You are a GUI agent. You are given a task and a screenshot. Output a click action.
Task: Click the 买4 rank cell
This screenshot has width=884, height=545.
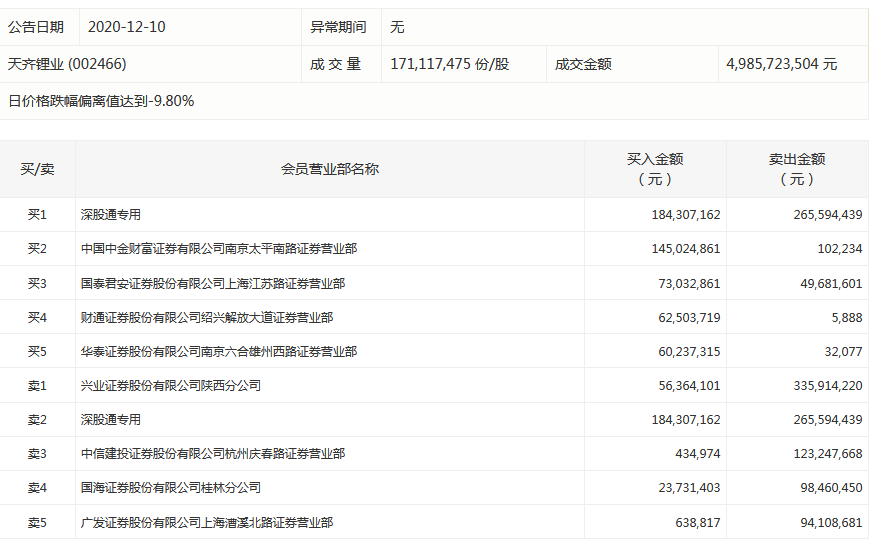click(x=37, y=318)
